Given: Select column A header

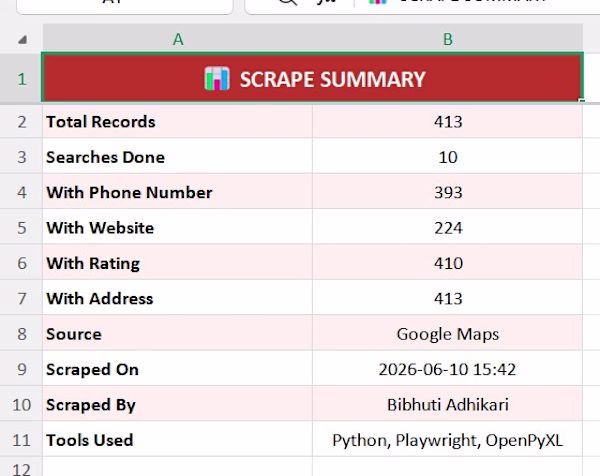Looking at the screenshot, I should coord(178,39).
